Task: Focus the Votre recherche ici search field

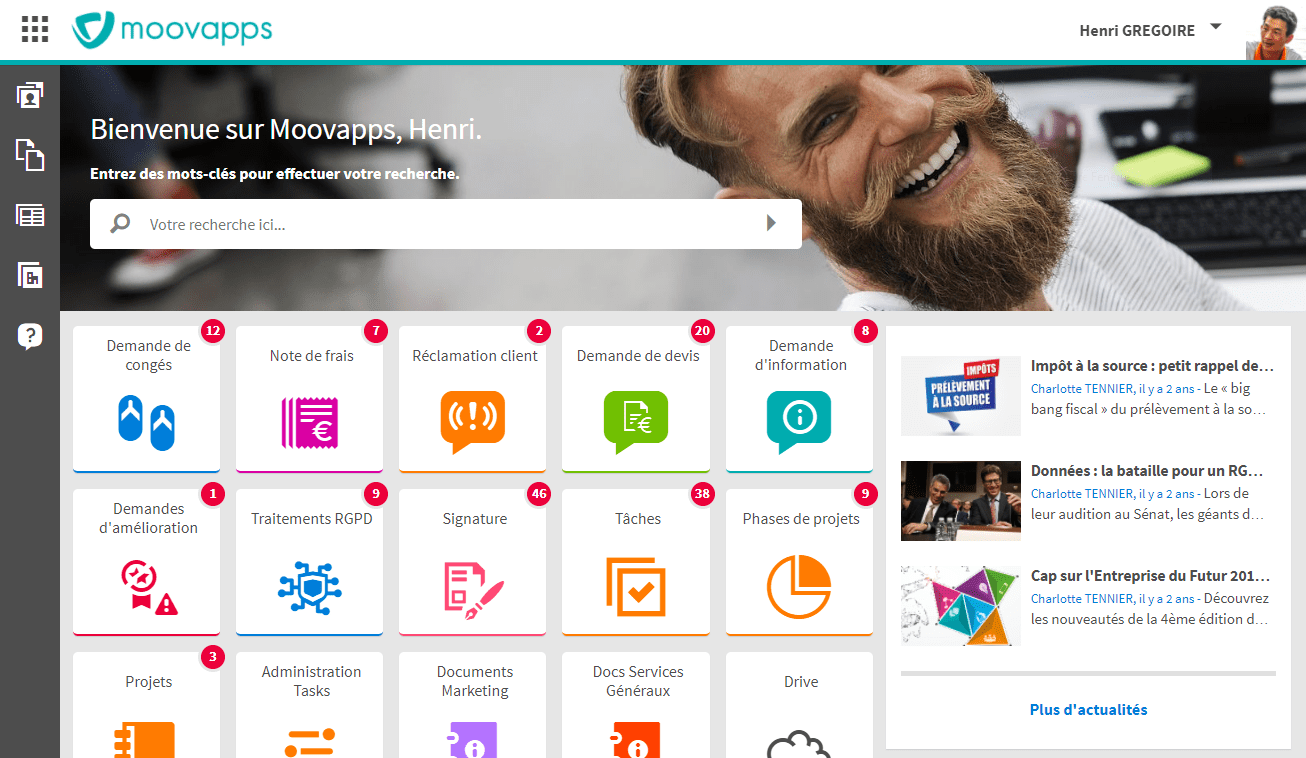Action: [446, 224]
